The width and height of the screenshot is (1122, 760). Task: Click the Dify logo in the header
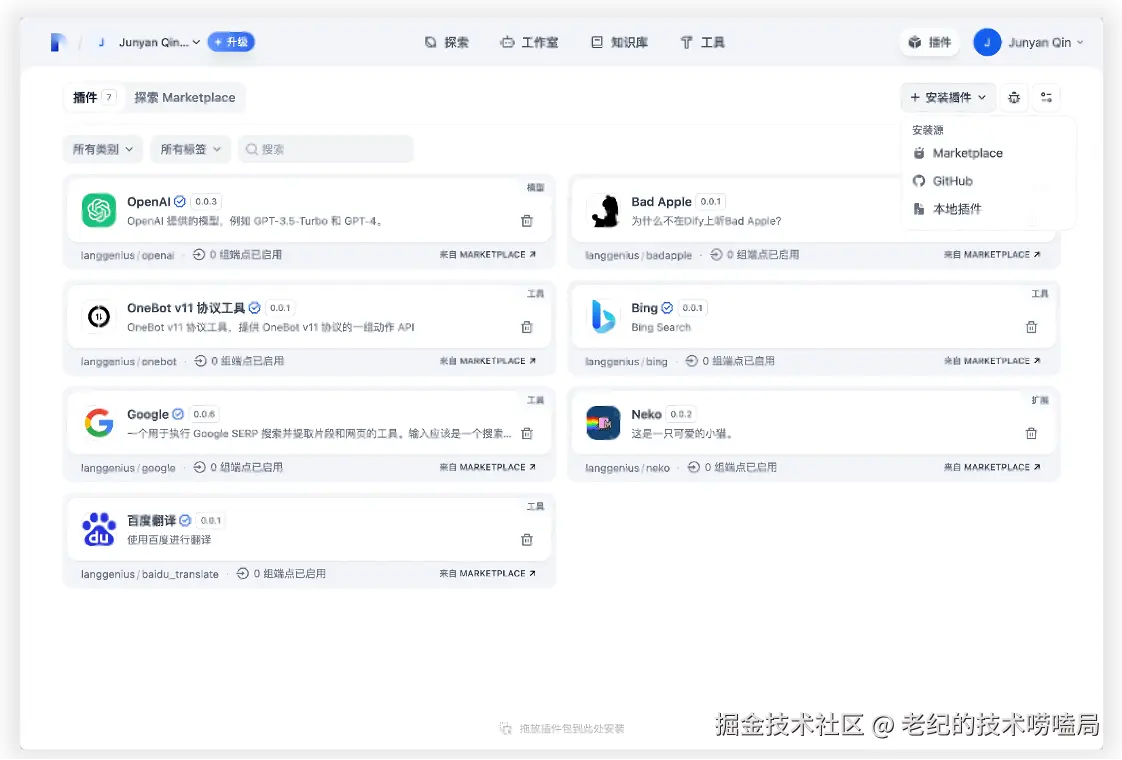click(x=59, y=42)
